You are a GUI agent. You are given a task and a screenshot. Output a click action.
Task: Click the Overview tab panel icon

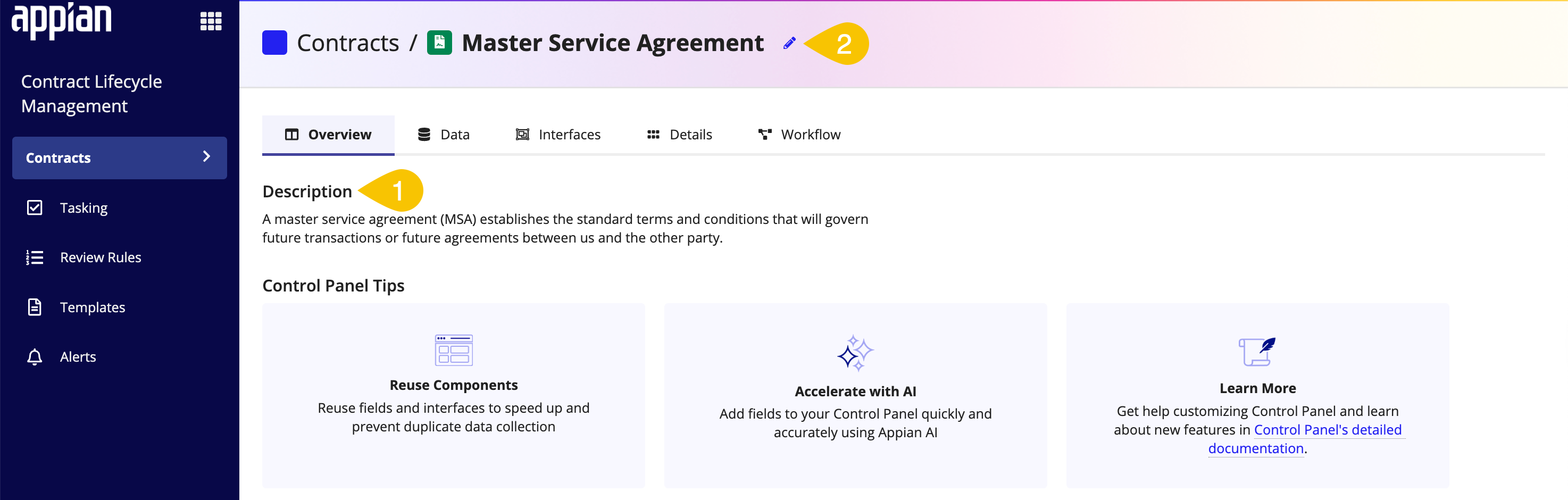point(291,135)
